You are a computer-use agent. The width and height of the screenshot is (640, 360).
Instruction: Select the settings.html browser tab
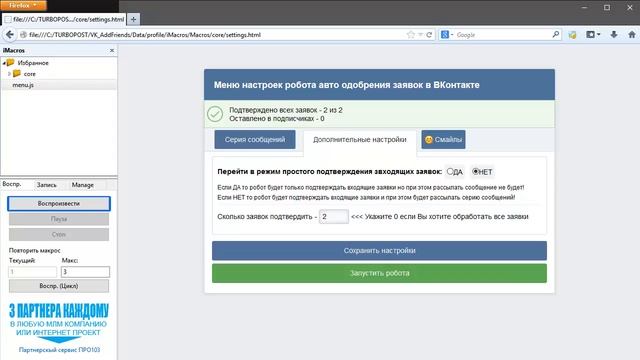(x=64, y=19)
